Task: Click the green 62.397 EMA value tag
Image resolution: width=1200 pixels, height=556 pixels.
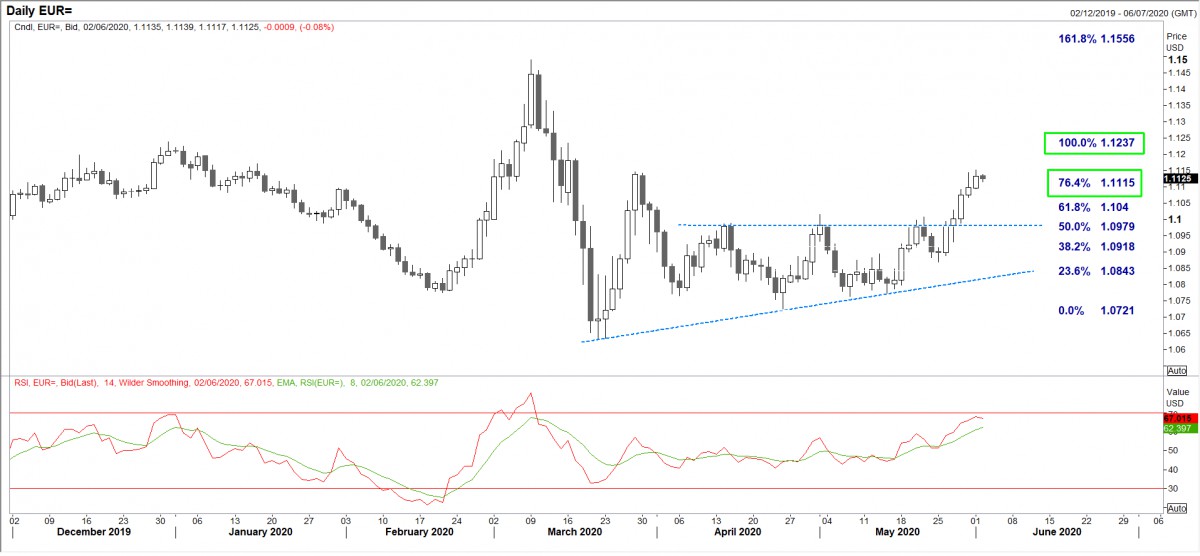Action: coord(1177,429)
